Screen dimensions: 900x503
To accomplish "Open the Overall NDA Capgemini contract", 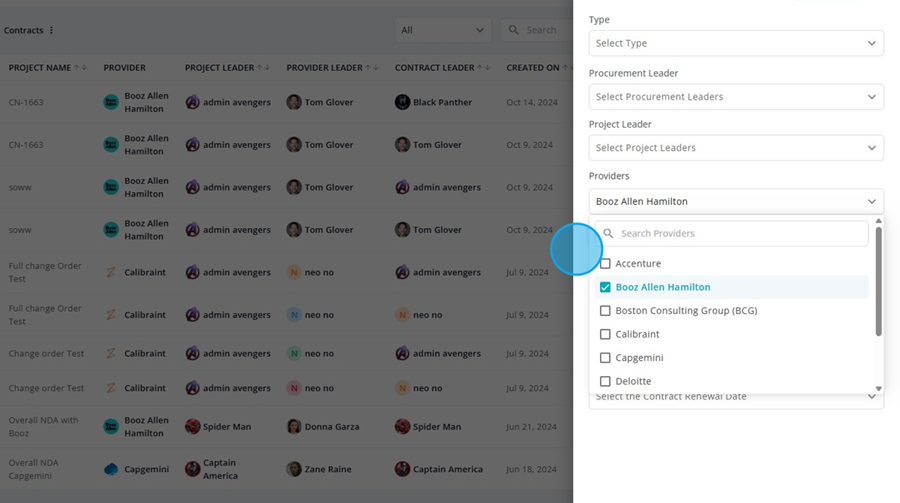I will (33, 469).
